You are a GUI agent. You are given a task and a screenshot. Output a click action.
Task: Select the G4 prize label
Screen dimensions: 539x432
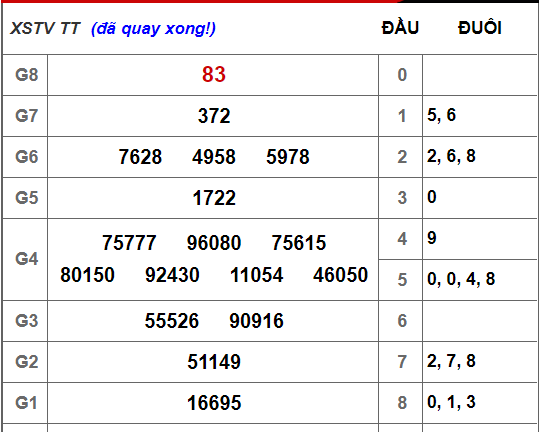(26, 259)
